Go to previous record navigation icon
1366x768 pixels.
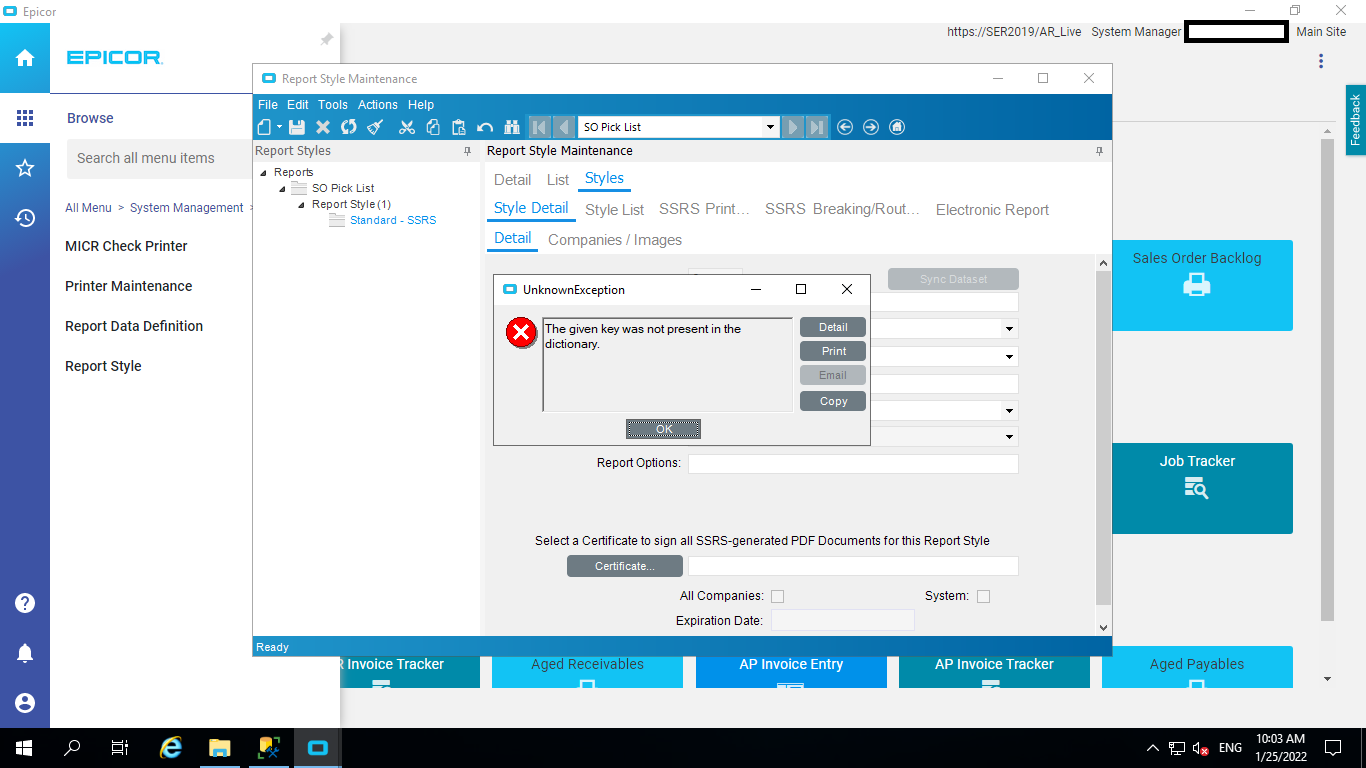coord(563,127)
